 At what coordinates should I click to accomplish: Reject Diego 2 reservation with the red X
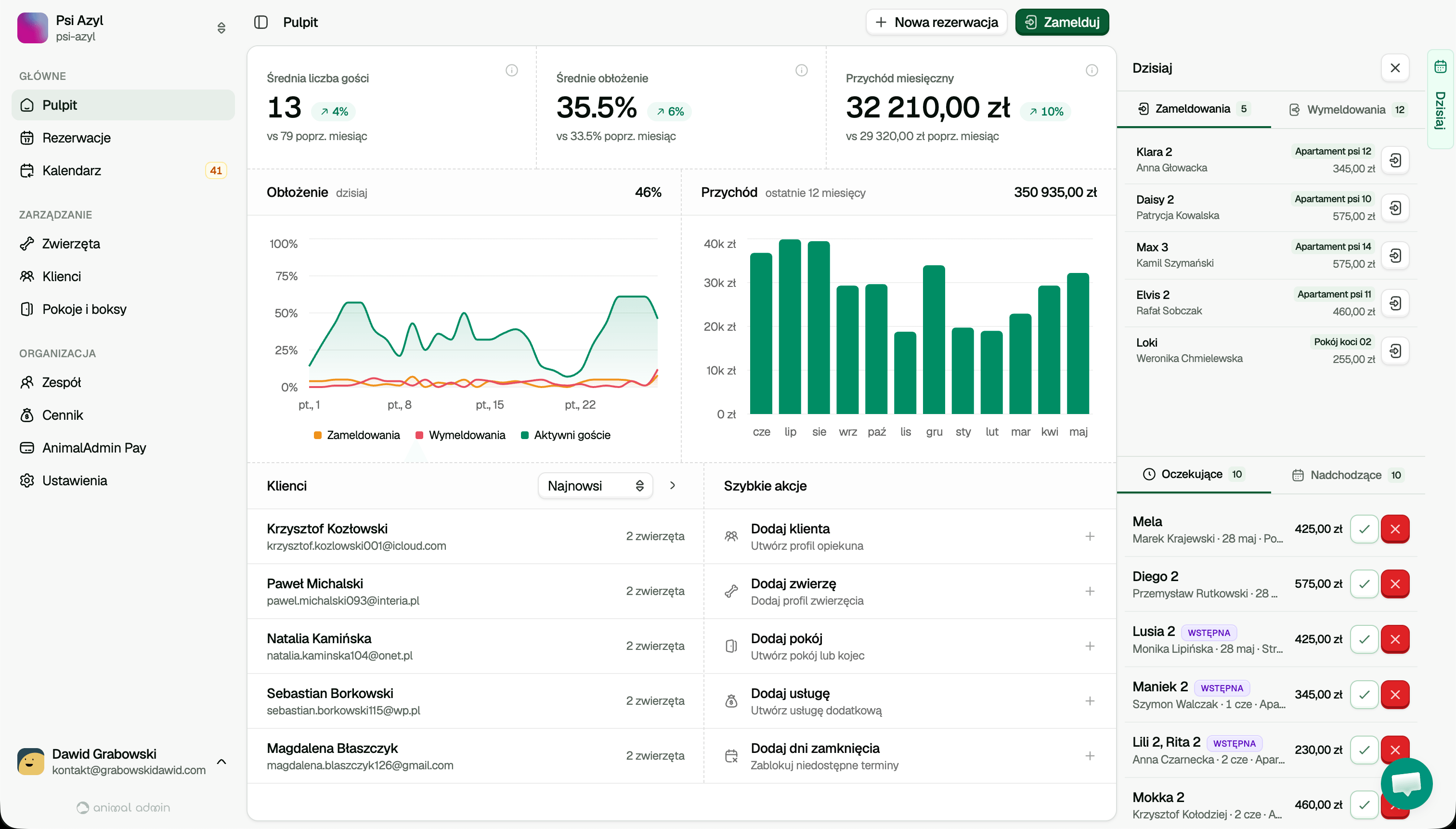point(1394,583)
